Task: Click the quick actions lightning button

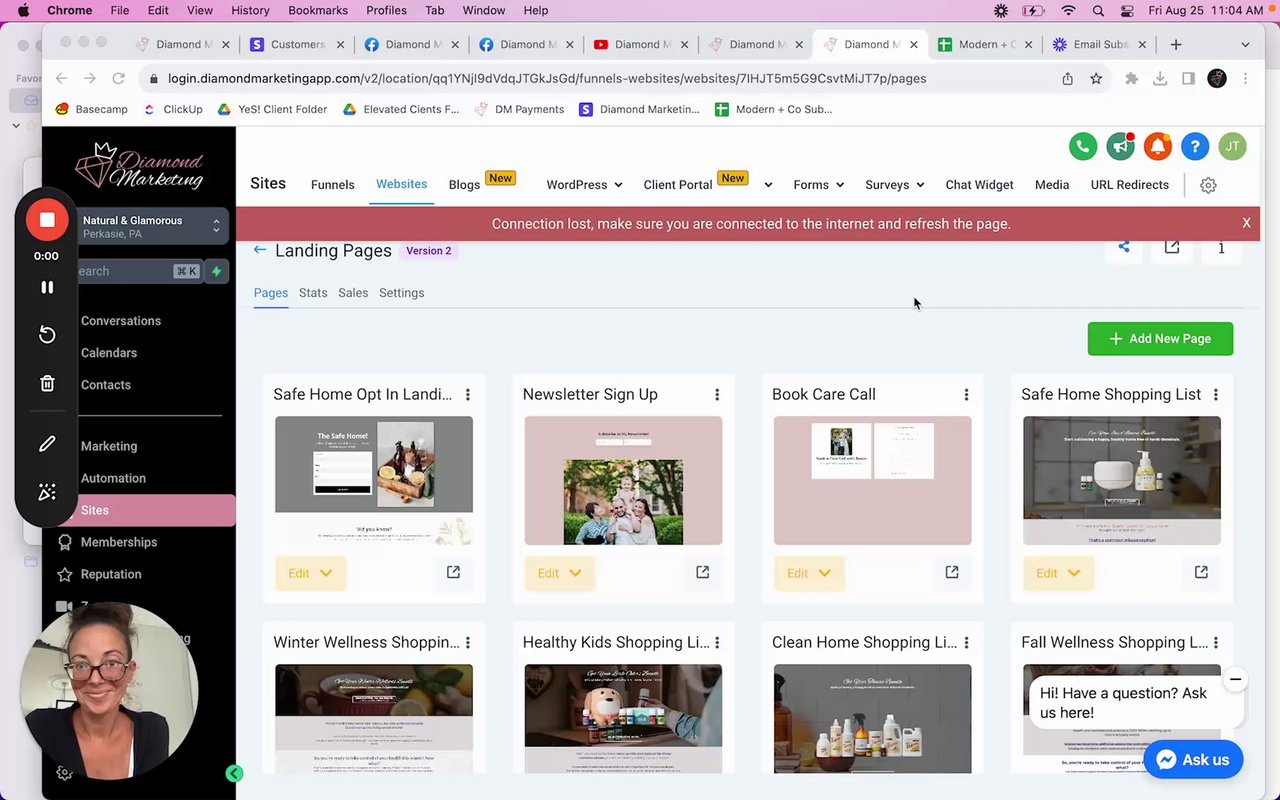Action: pyautogui.click(x=216, y=271)
